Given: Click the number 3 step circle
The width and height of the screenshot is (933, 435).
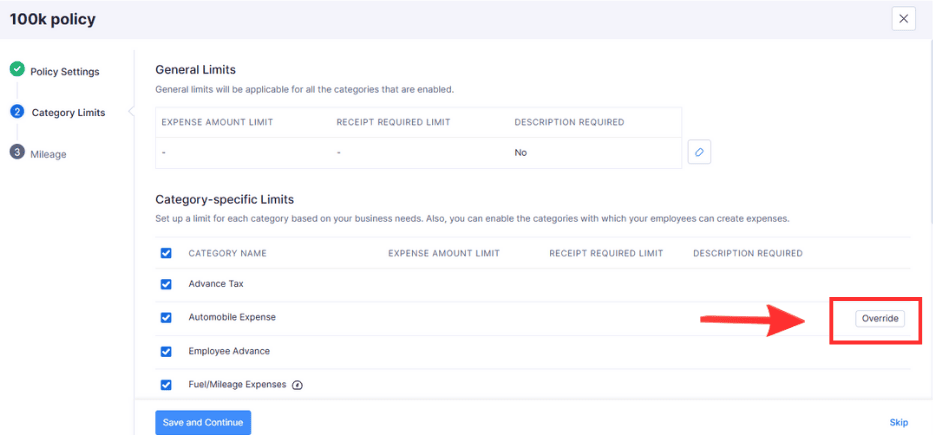Looking at the screenshot, I should tap(17, 153).
